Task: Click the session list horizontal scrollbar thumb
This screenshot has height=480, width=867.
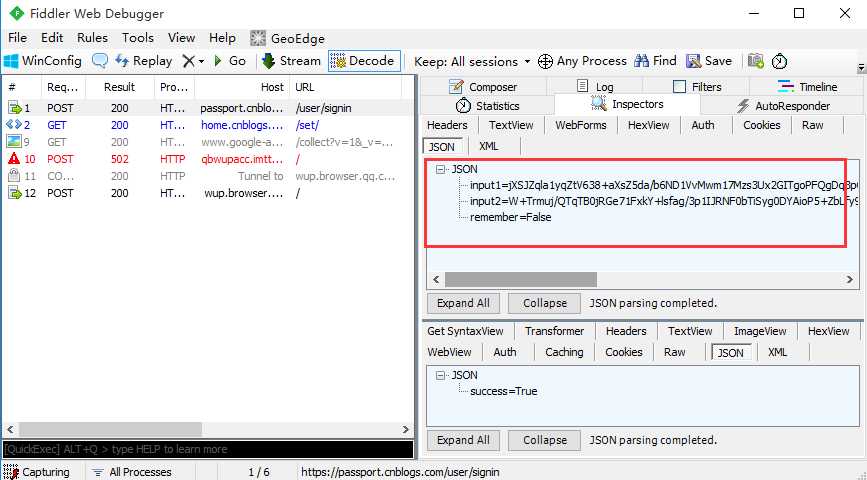Action: pos(111,429)
